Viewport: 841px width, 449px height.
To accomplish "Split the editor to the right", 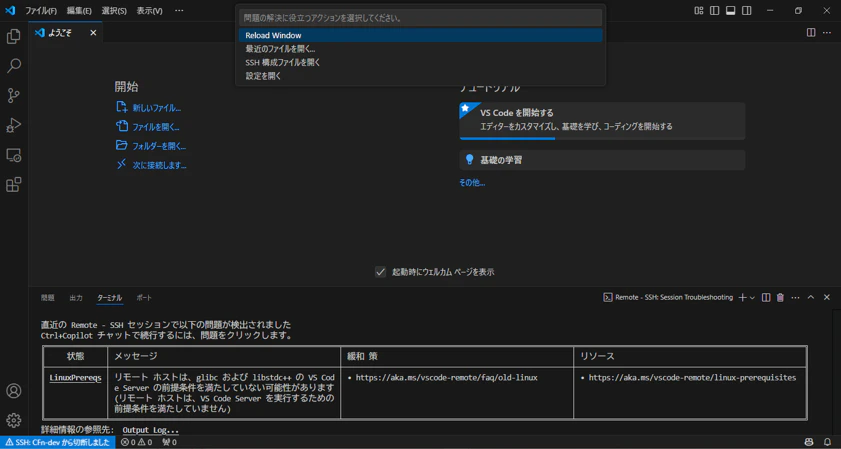I will [811, 33].
